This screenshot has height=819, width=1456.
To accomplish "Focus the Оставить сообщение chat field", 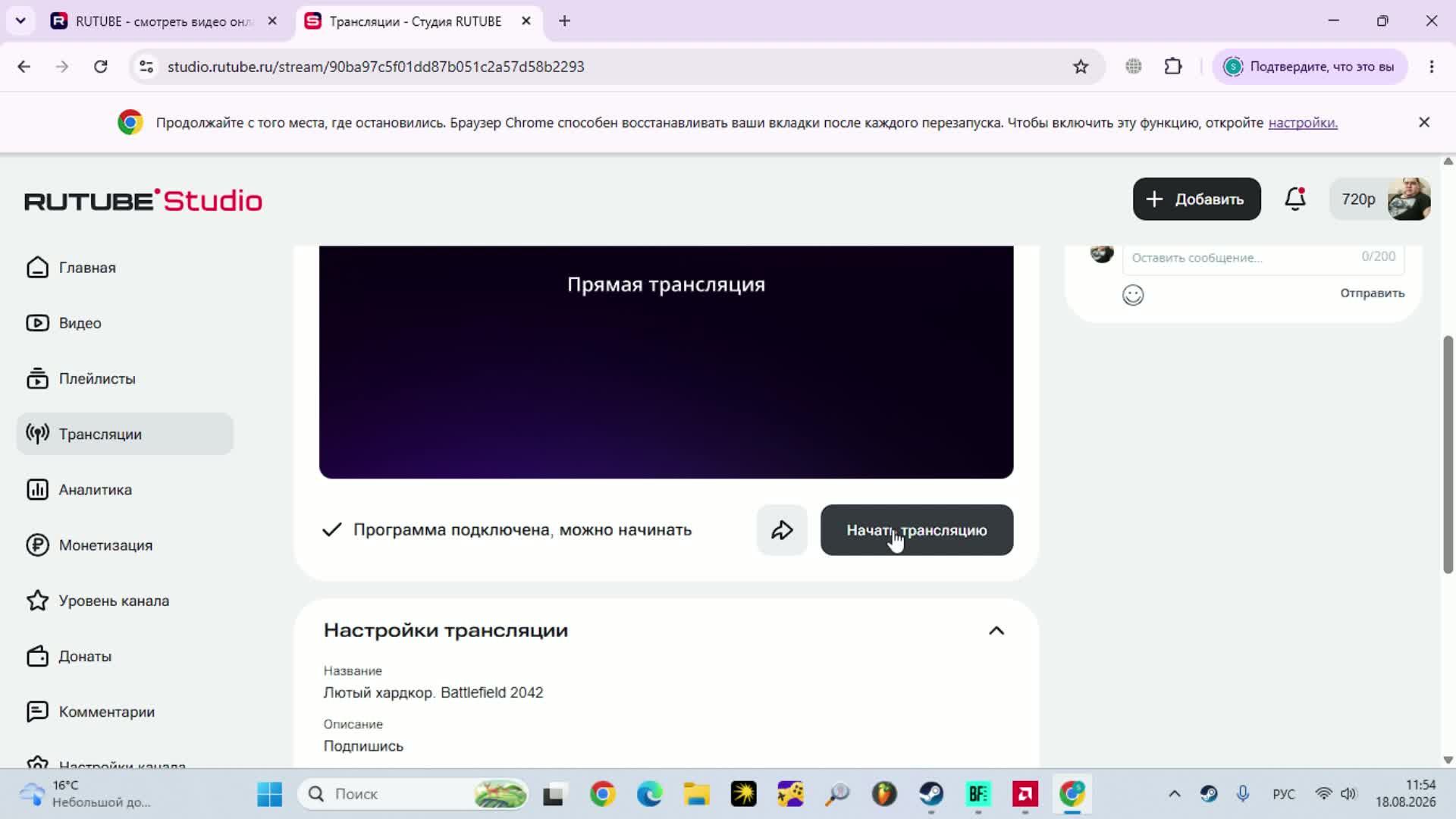I will (x=1263, y=258).
